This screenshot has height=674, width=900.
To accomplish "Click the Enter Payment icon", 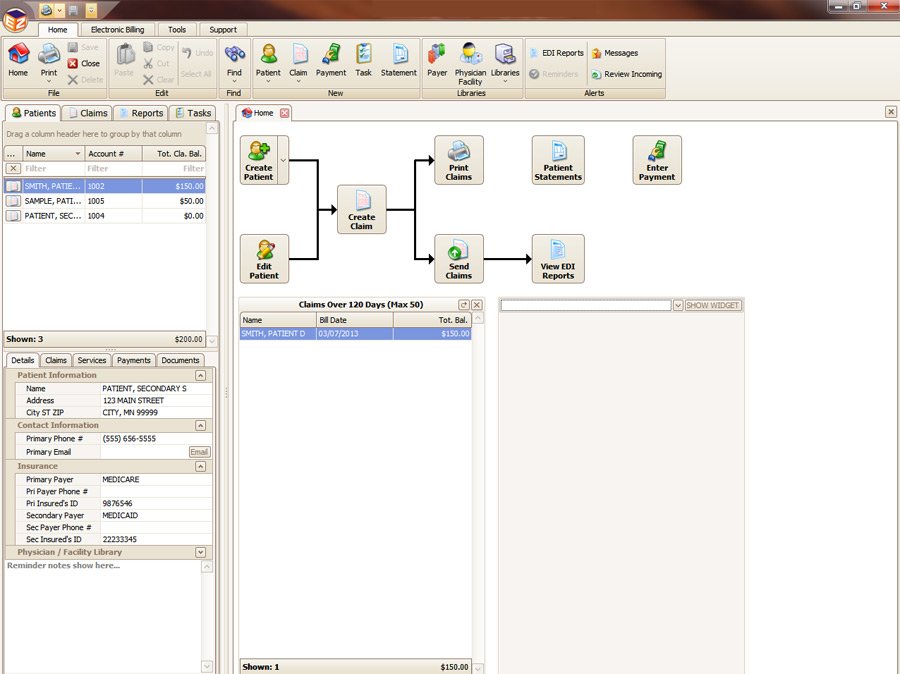I will pyautogui.click(x=657, y=160).
